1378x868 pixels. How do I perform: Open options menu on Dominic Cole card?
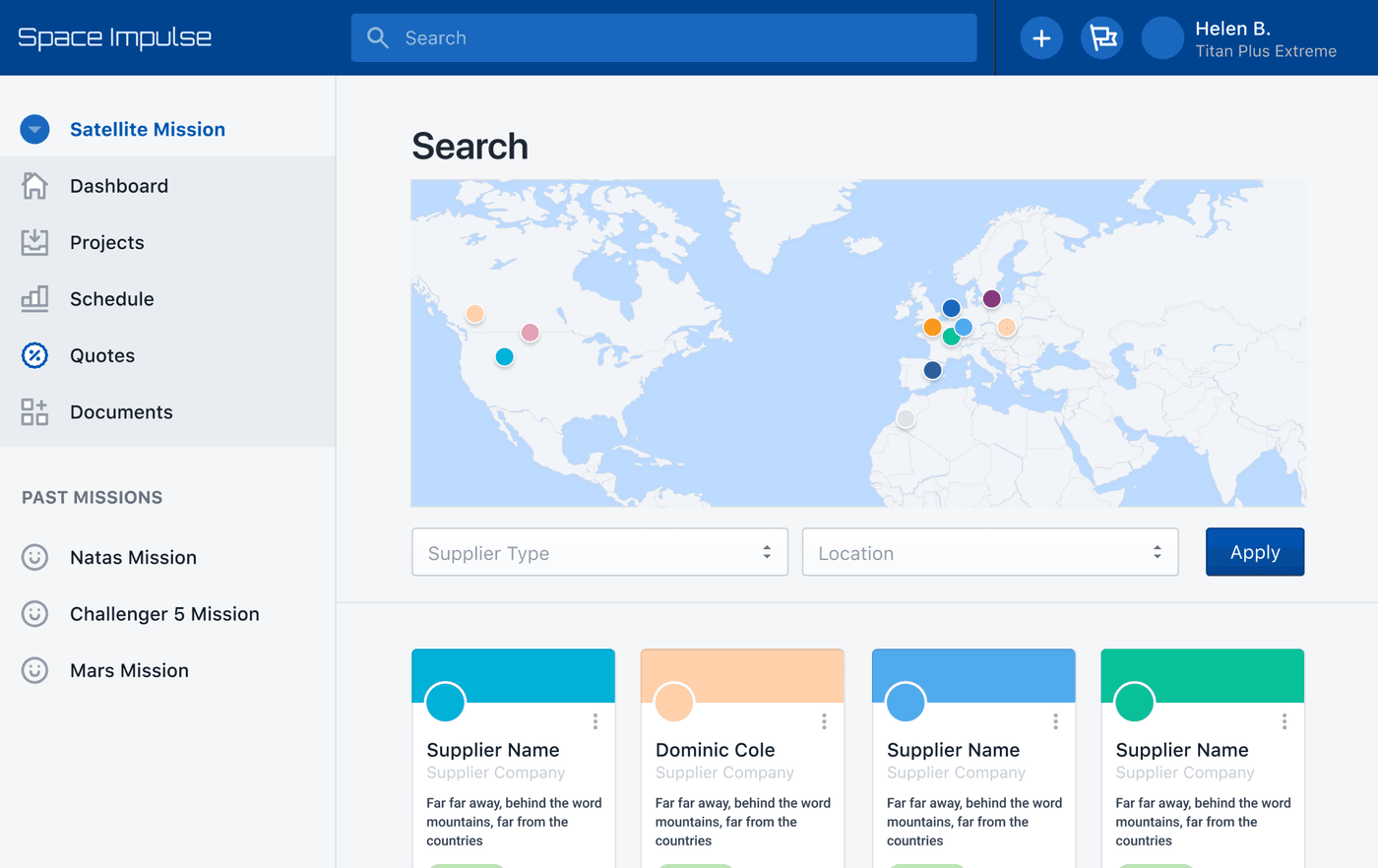coord(824,722)
